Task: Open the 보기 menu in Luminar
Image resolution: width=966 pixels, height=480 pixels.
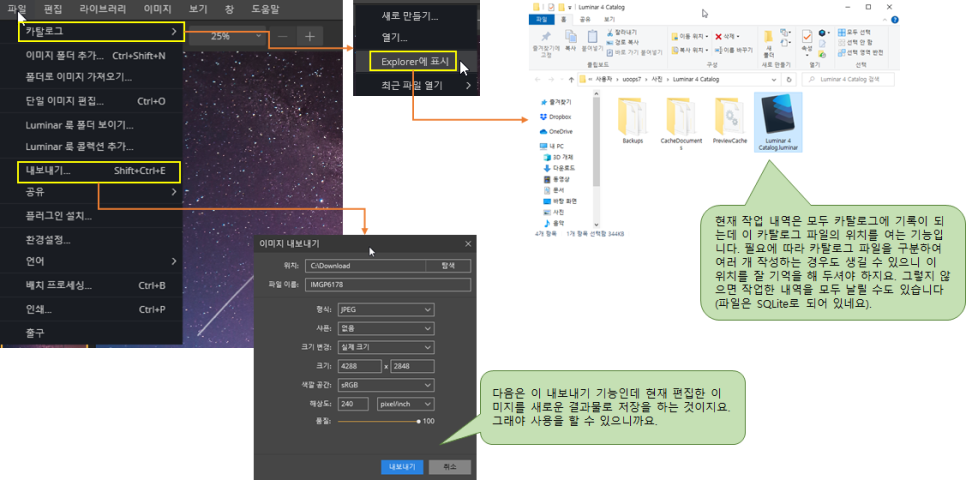Action: pyautogui.click(x=198, y=9)
